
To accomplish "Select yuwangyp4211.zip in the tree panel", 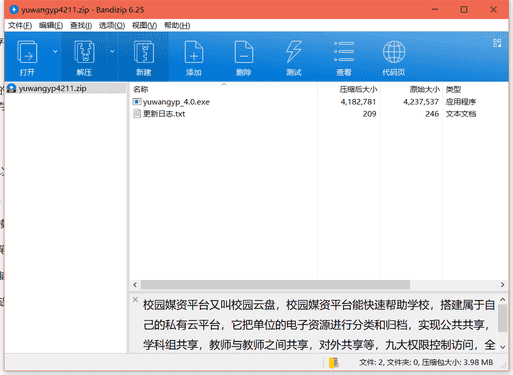I will click(53, 88).
